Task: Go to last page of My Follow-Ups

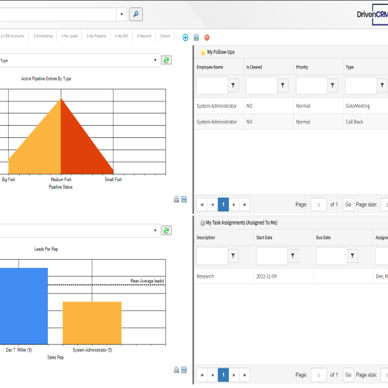Action: (245, 205)
